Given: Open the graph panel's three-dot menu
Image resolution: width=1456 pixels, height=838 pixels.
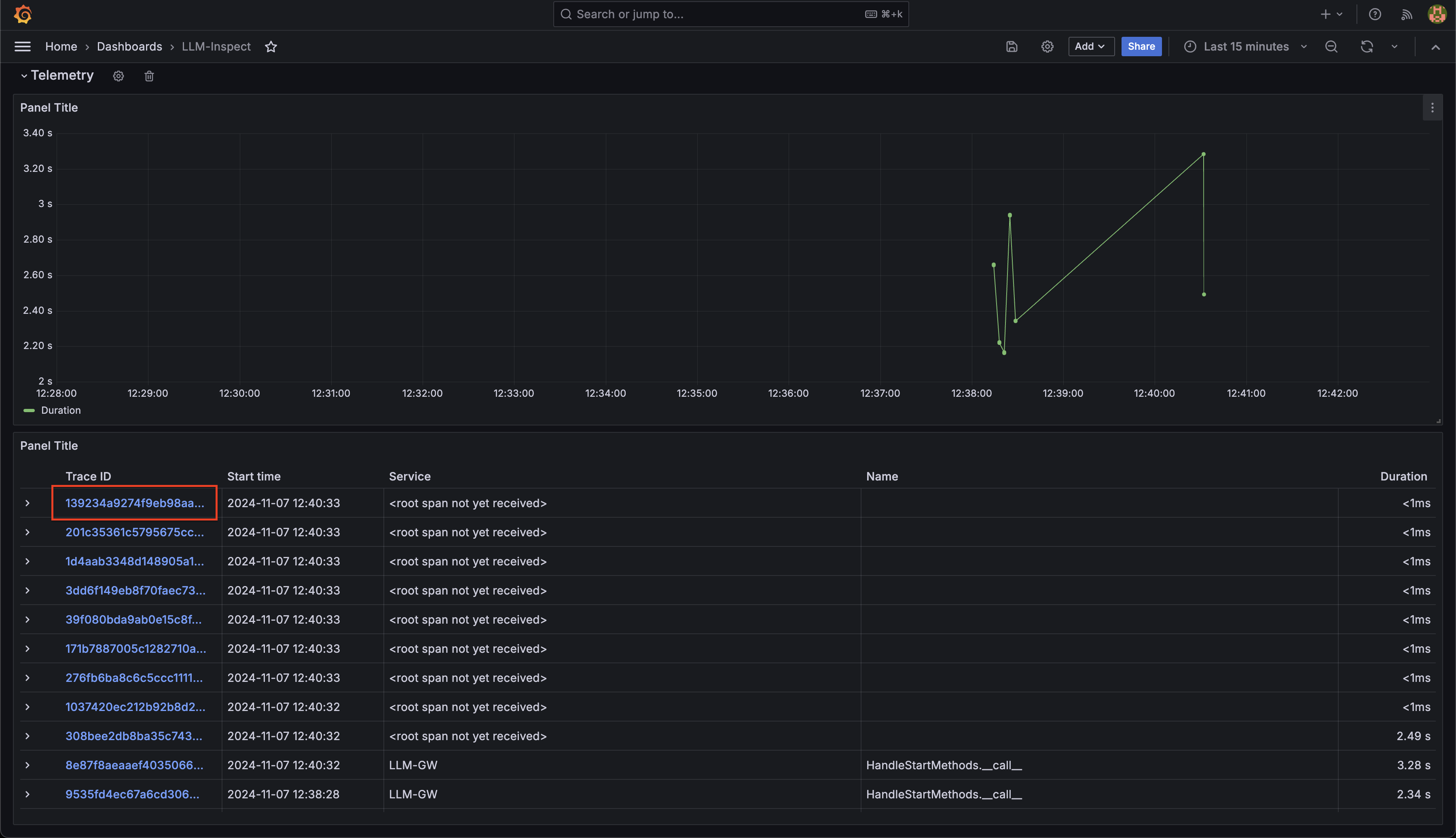Looking at the screenshot, I should (1432, 108).
